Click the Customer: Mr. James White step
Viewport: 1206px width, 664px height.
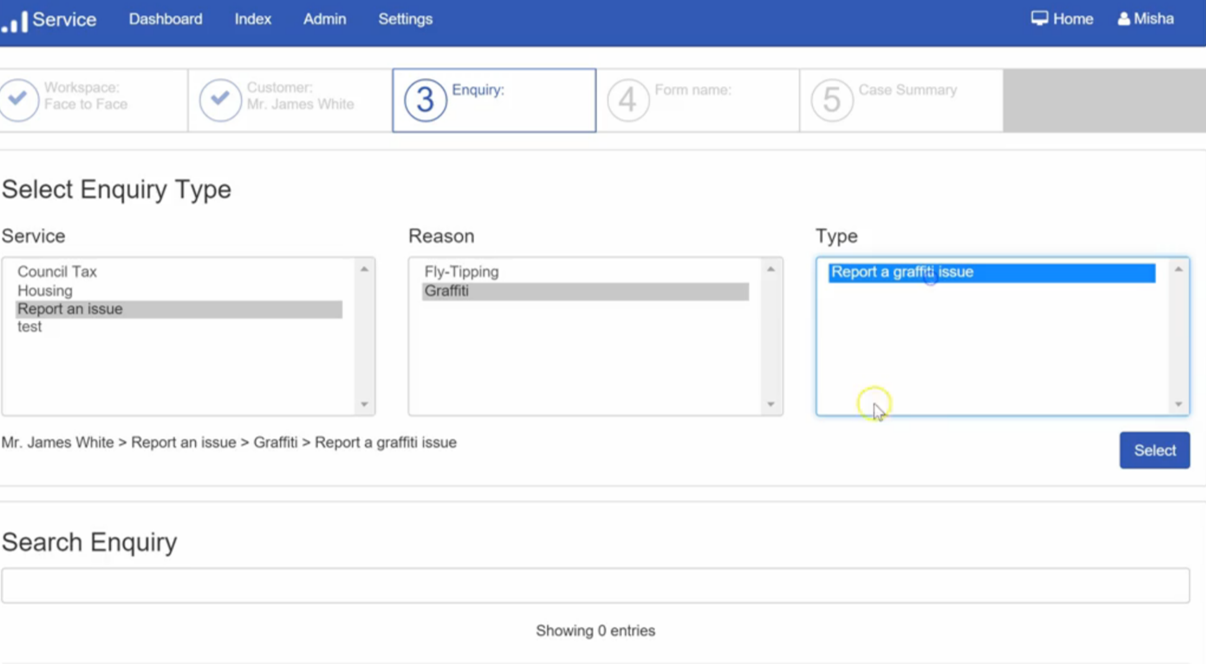pos(290,100)
